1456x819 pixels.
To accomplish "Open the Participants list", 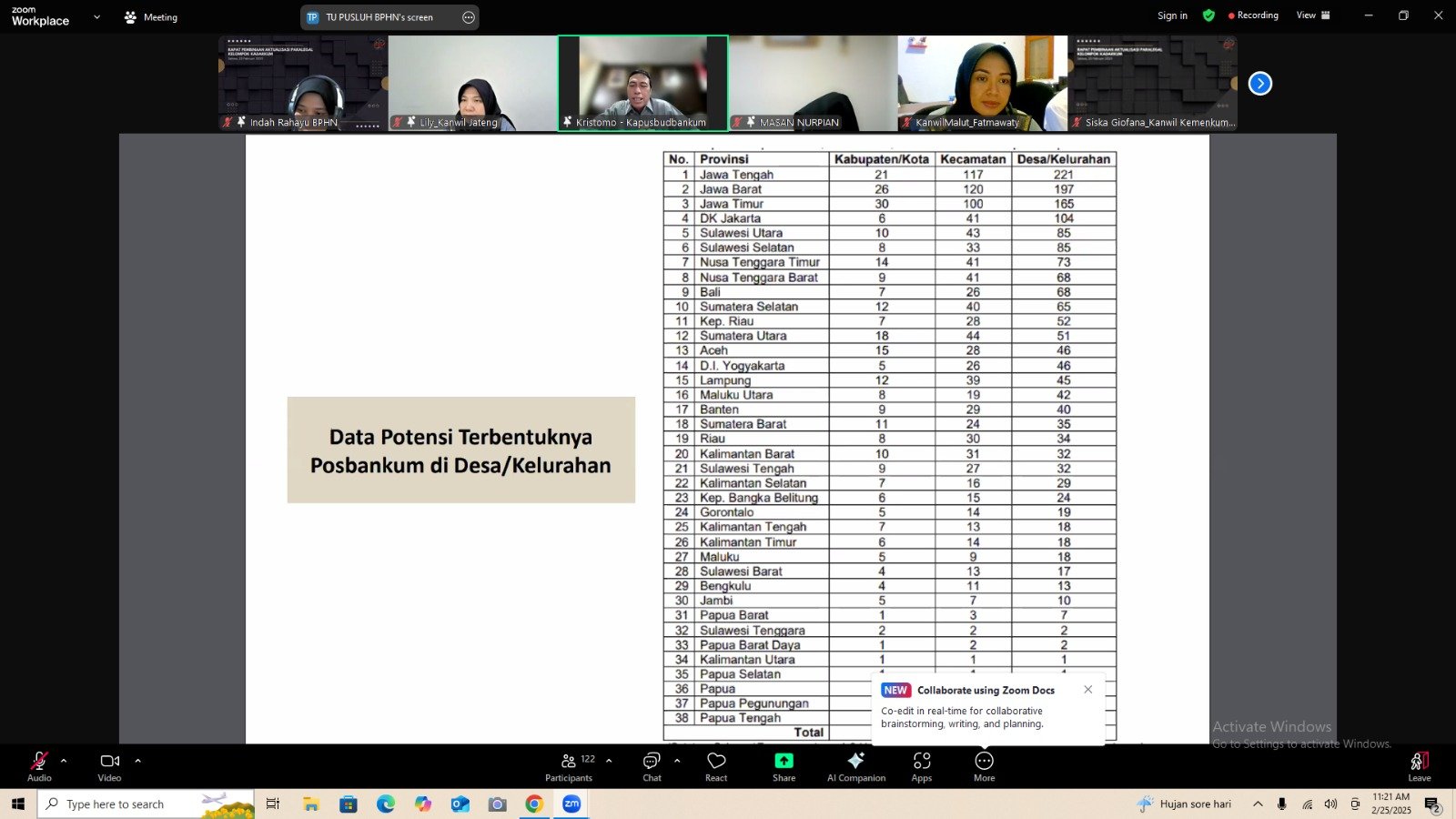I will click(x=569, y=766).
